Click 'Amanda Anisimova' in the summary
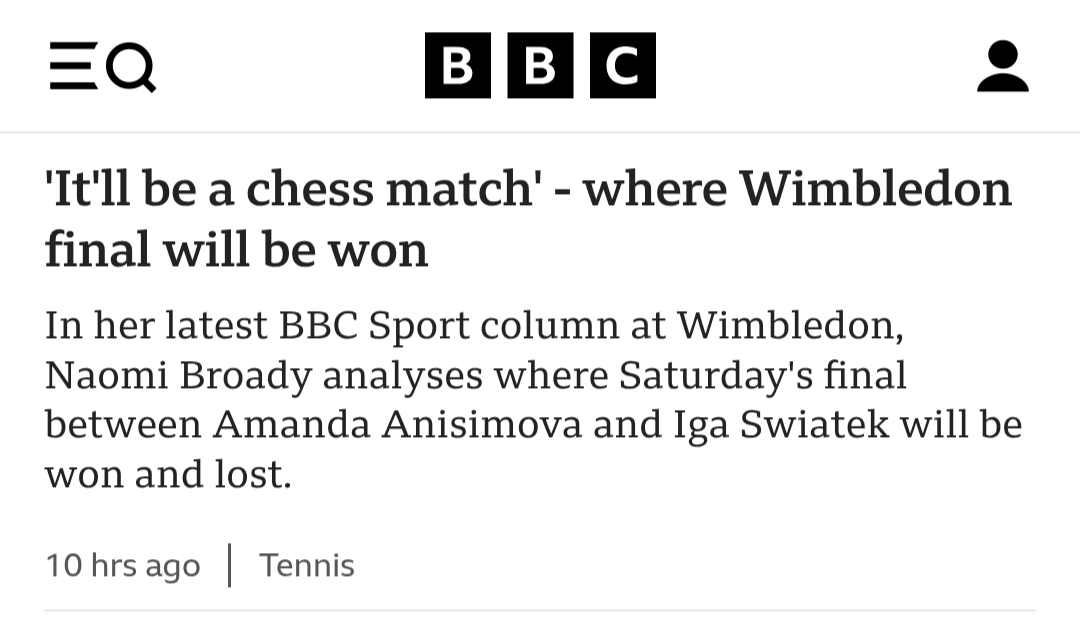The image size is (1080, 630). click(x=397, y=424)
